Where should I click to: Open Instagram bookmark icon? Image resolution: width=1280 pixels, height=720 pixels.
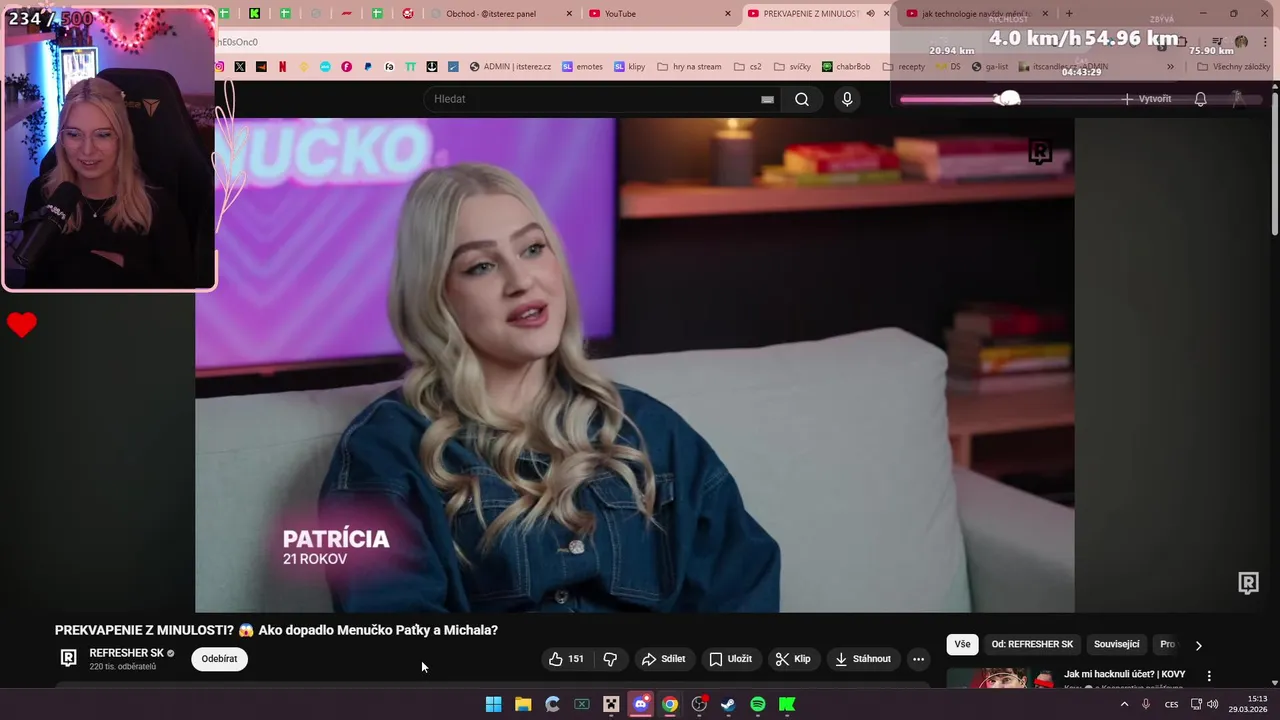(x=219, y=67)
